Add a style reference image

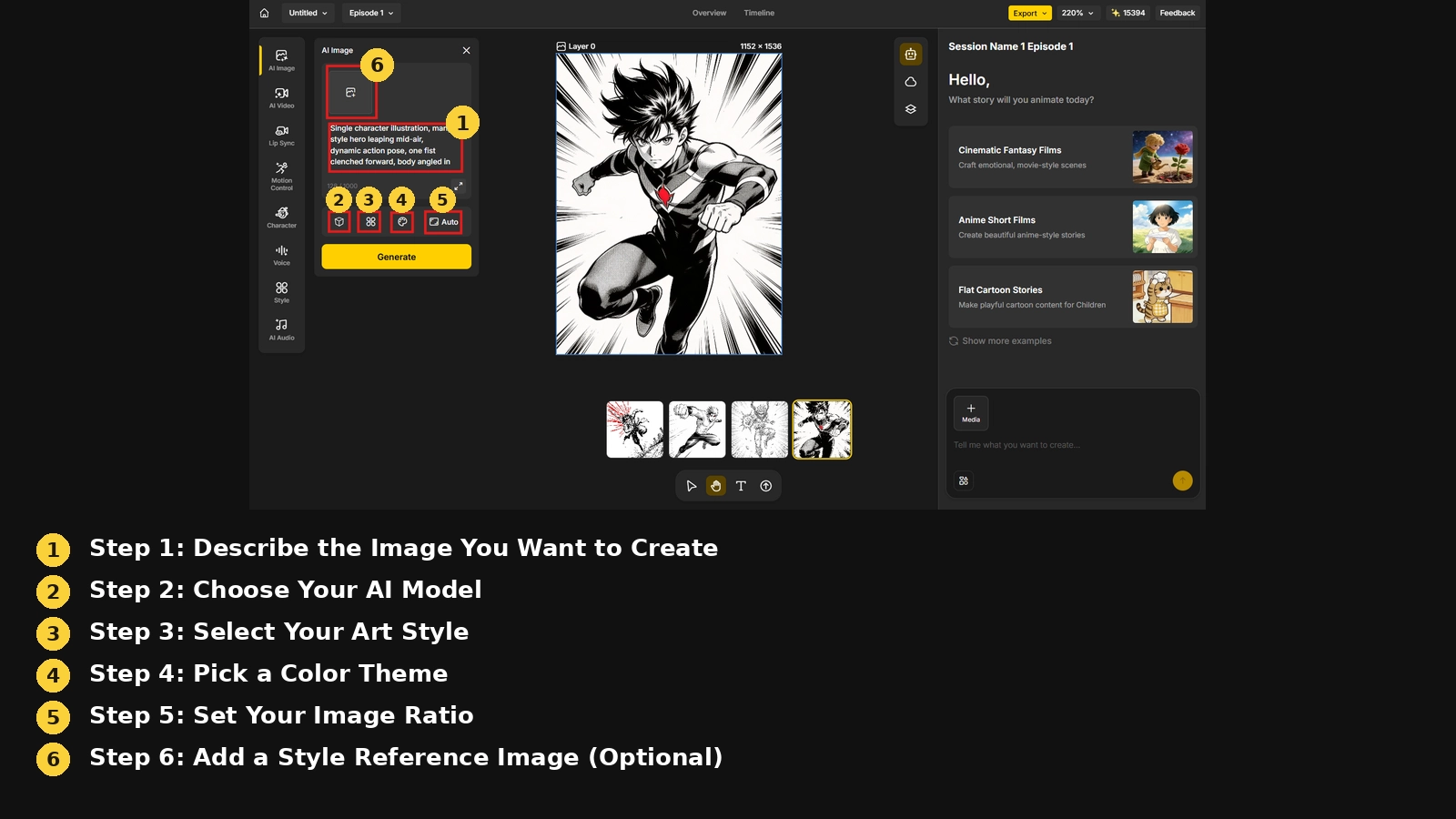tap(350, 93)
